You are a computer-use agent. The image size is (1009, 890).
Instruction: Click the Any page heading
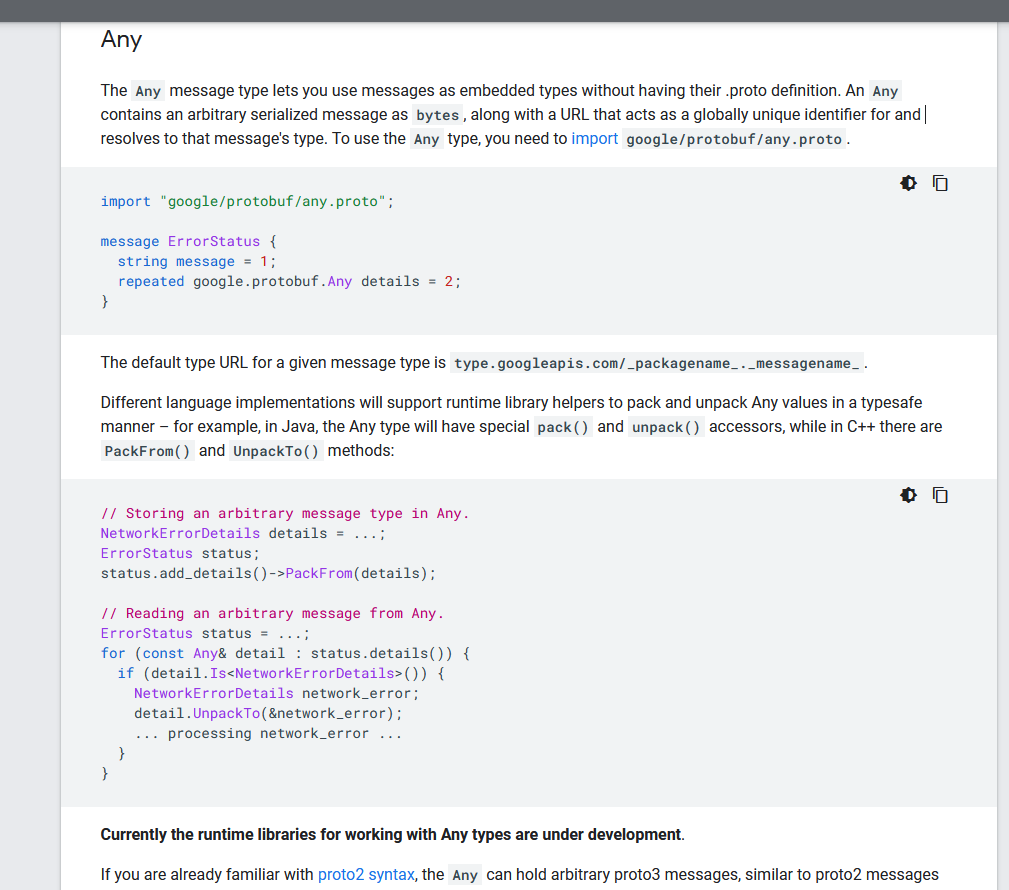(120, 39)
